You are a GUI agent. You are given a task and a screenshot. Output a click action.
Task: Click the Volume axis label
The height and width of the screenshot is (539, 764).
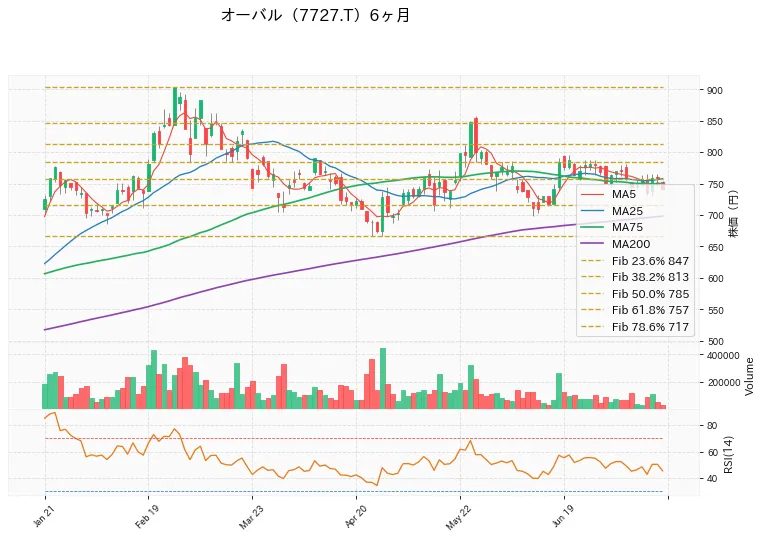pos(749,377)
